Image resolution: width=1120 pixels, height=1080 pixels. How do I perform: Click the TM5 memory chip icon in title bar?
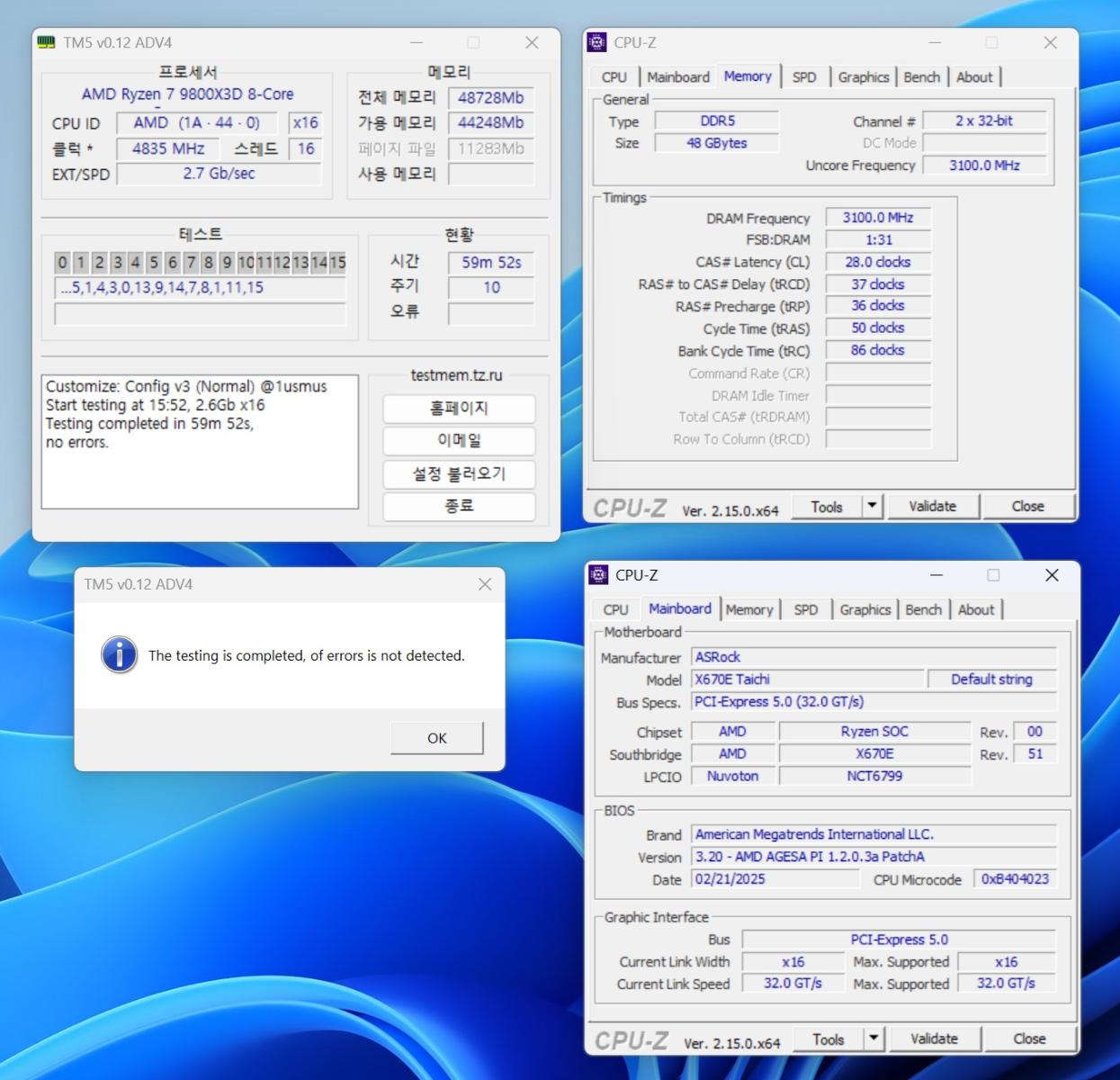click(x=46, y=42)
